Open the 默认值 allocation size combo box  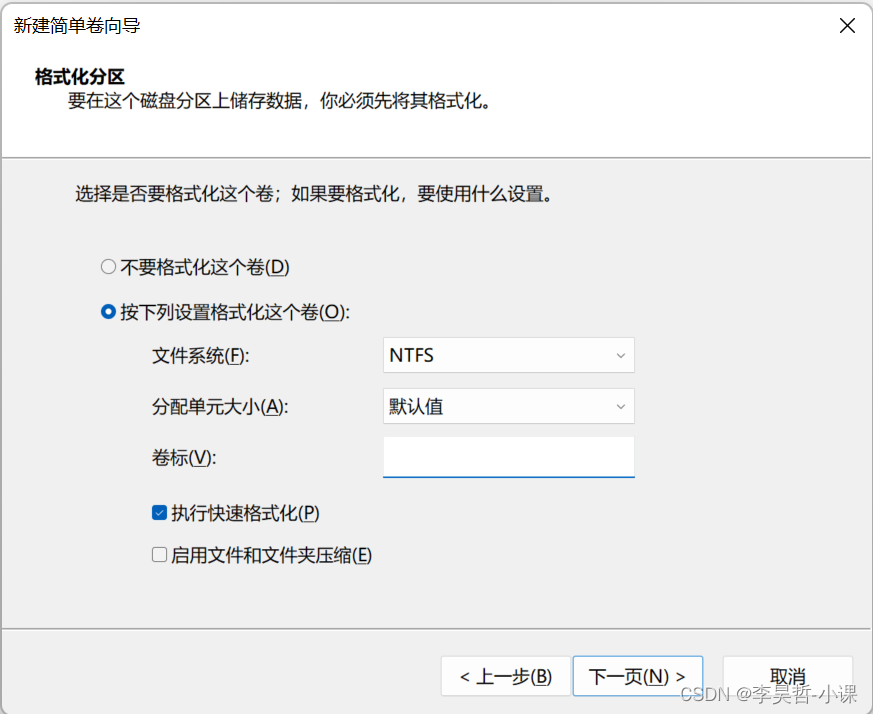pos(508,406)
